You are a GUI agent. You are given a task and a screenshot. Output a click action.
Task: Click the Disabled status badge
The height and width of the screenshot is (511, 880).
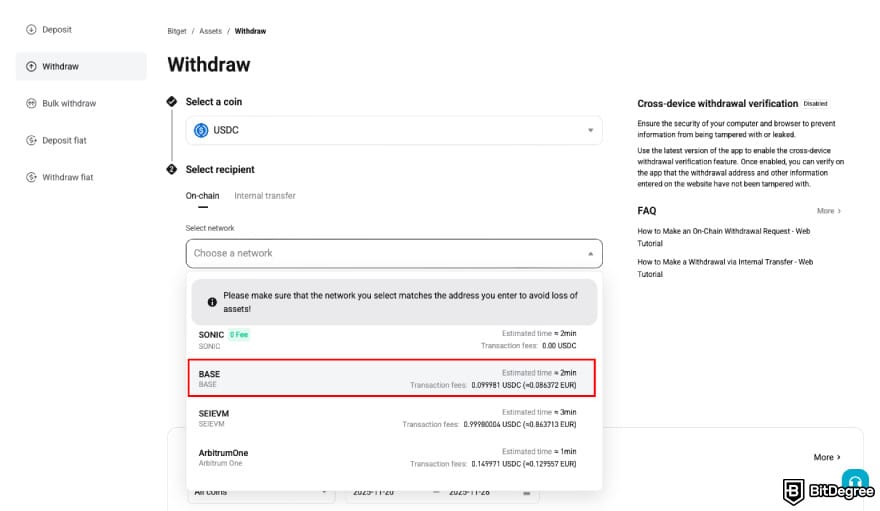pyautogui.click(x=815, y=104)
